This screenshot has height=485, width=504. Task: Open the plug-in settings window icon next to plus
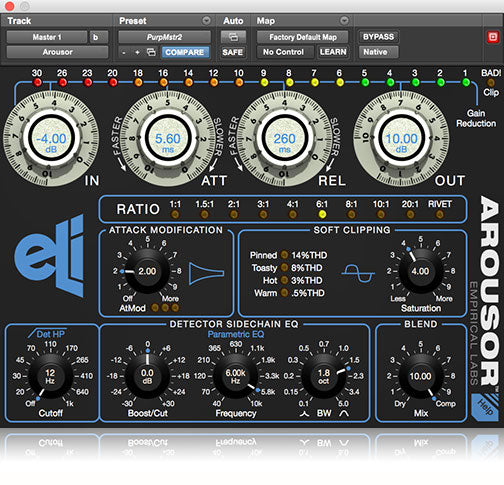click(151, 52)
